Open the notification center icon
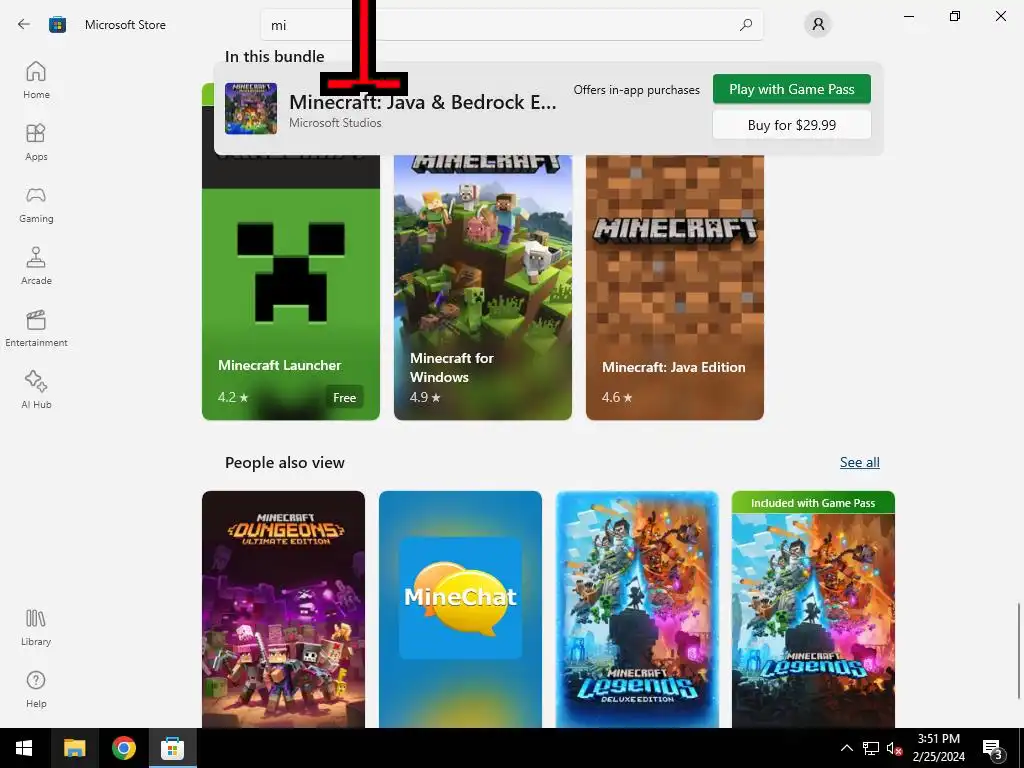1024x768 pixels. (x=993, y=748)
